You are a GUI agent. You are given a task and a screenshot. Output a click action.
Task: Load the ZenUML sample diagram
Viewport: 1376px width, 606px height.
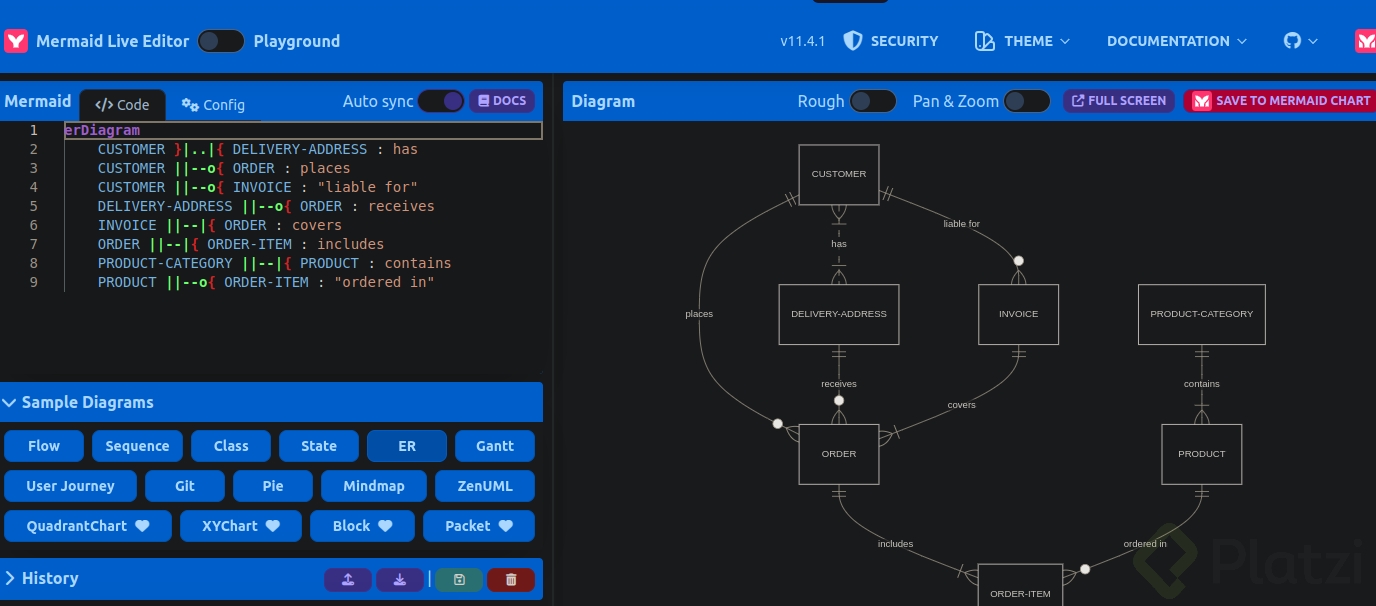tap(485, 486)
